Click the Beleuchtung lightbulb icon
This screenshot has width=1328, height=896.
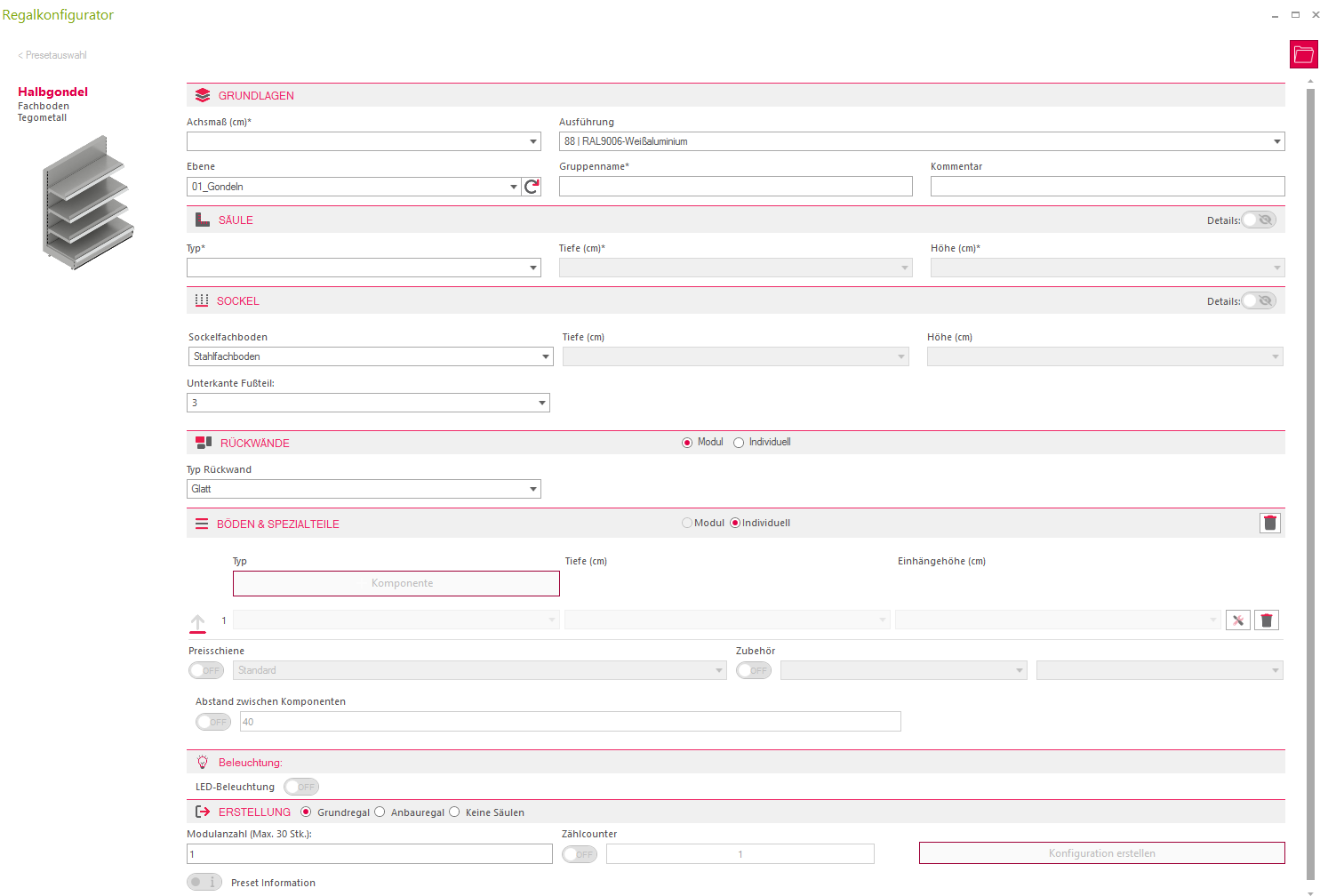click(203, 763)
